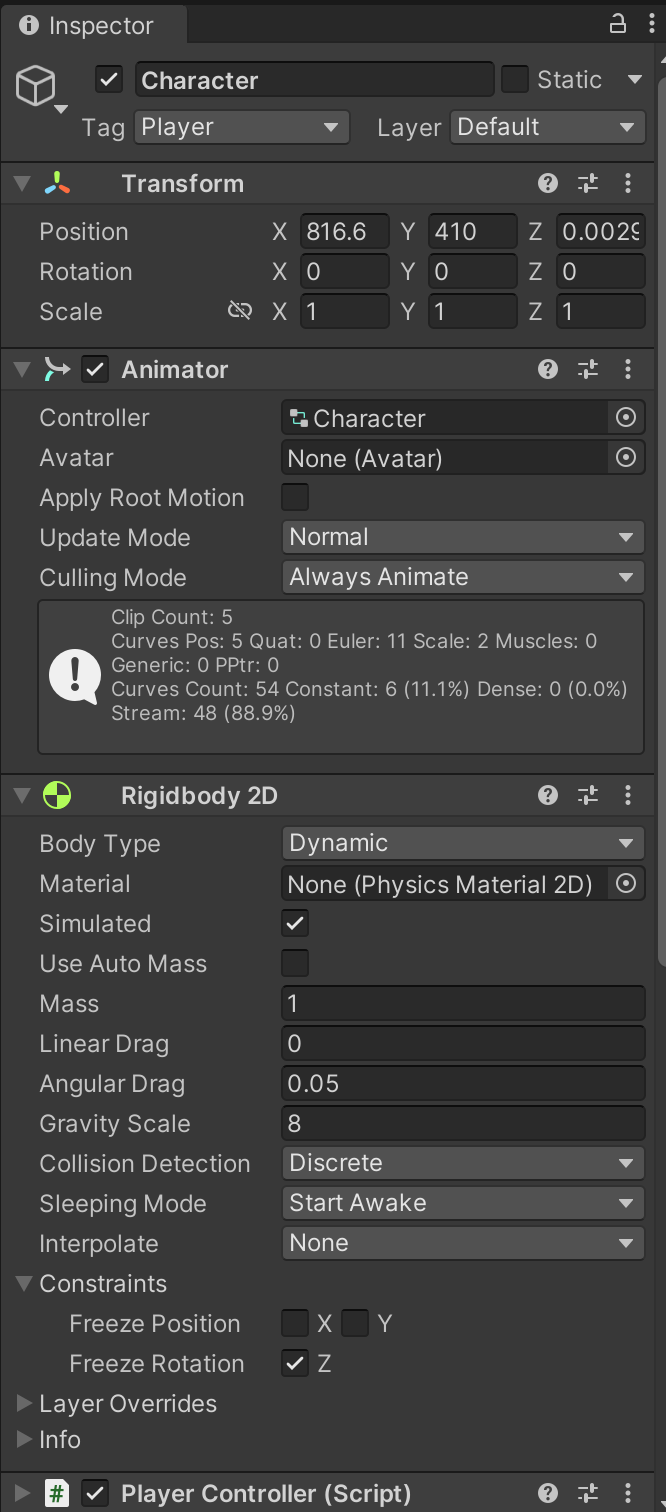Click the Rigidbody 2D component icon
Viewport: 666px width, 1512px height.
(x=57, y=796)
